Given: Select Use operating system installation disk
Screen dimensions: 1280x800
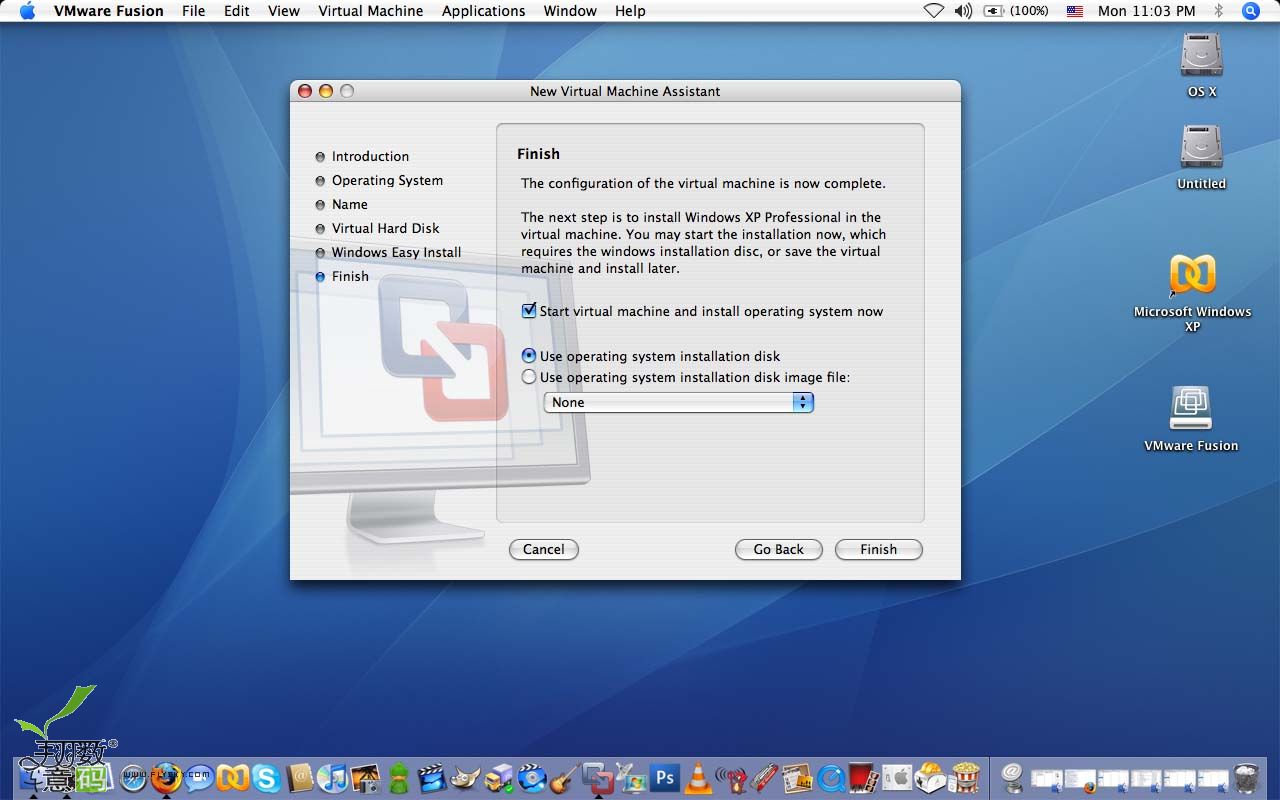Looking at the screenshot, I should click(x=529, y=355).
